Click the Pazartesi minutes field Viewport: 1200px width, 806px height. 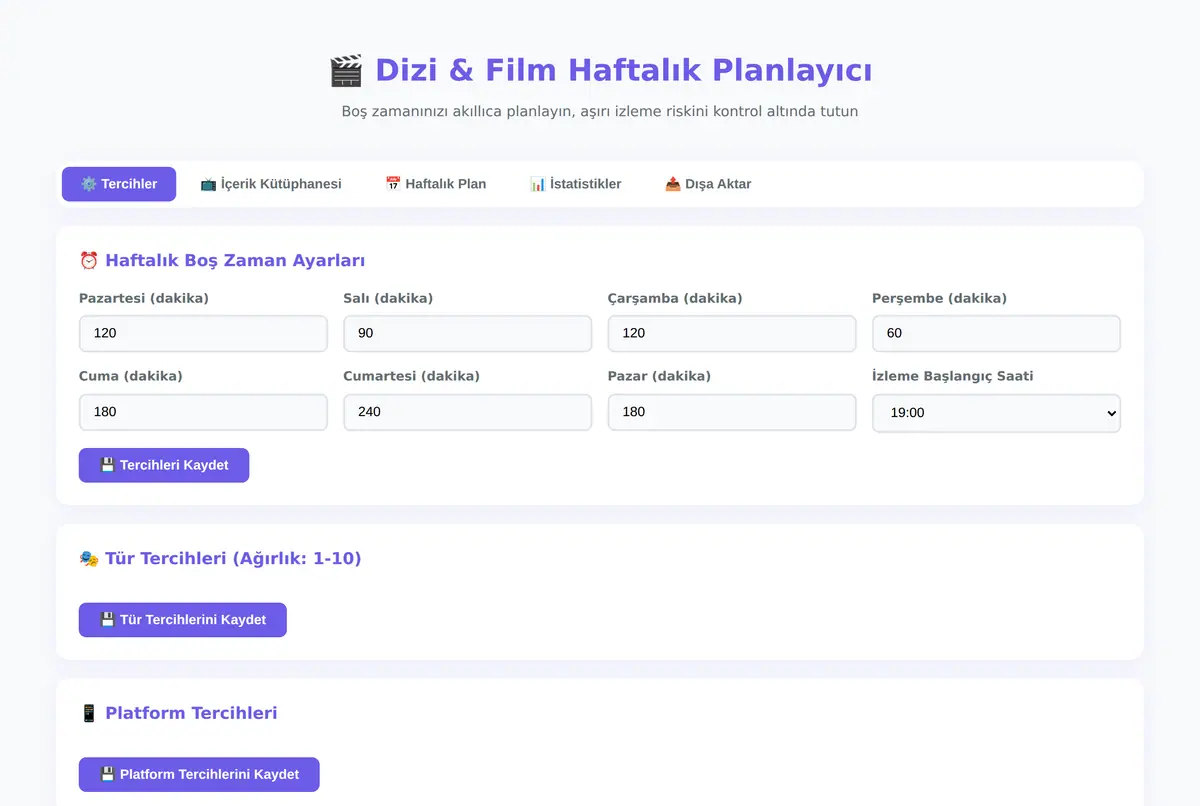(203, 333)
